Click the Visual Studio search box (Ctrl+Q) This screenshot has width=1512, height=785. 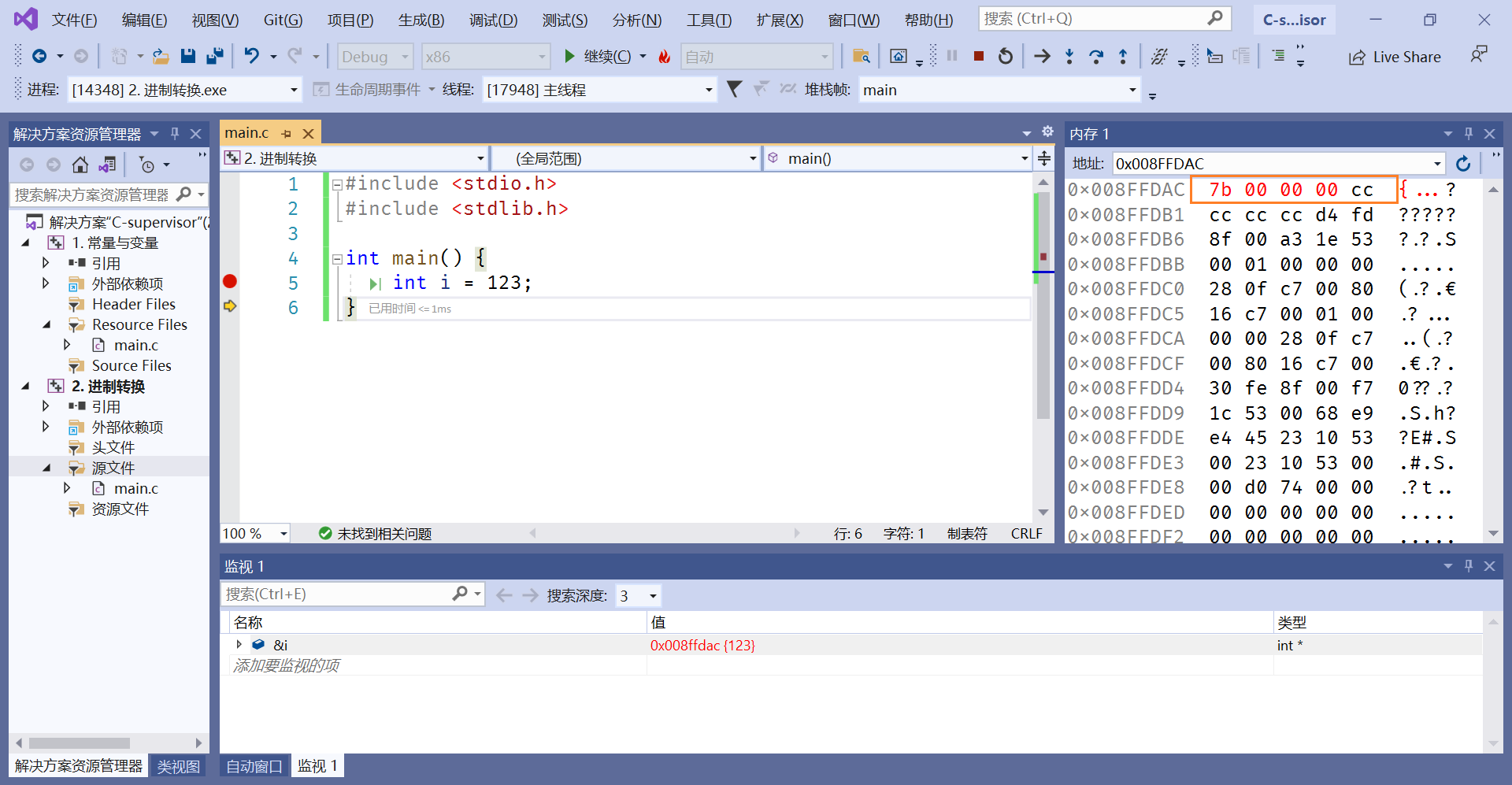[1105, 18]
